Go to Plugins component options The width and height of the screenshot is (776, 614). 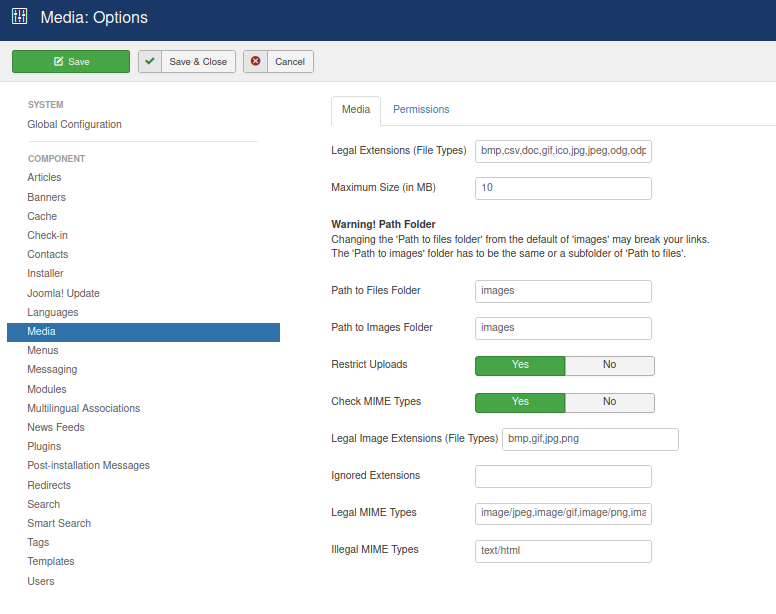click(x=44, y=446)
